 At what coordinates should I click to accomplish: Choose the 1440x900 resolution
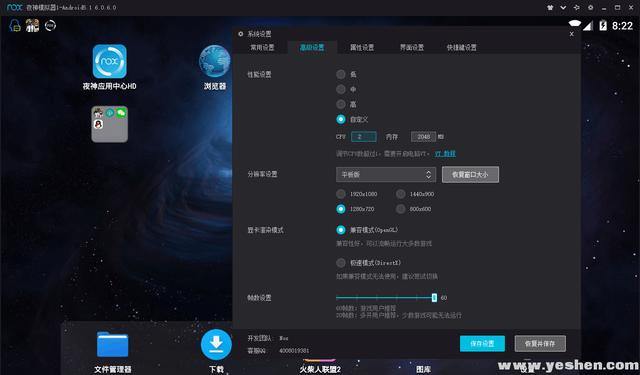401,194
